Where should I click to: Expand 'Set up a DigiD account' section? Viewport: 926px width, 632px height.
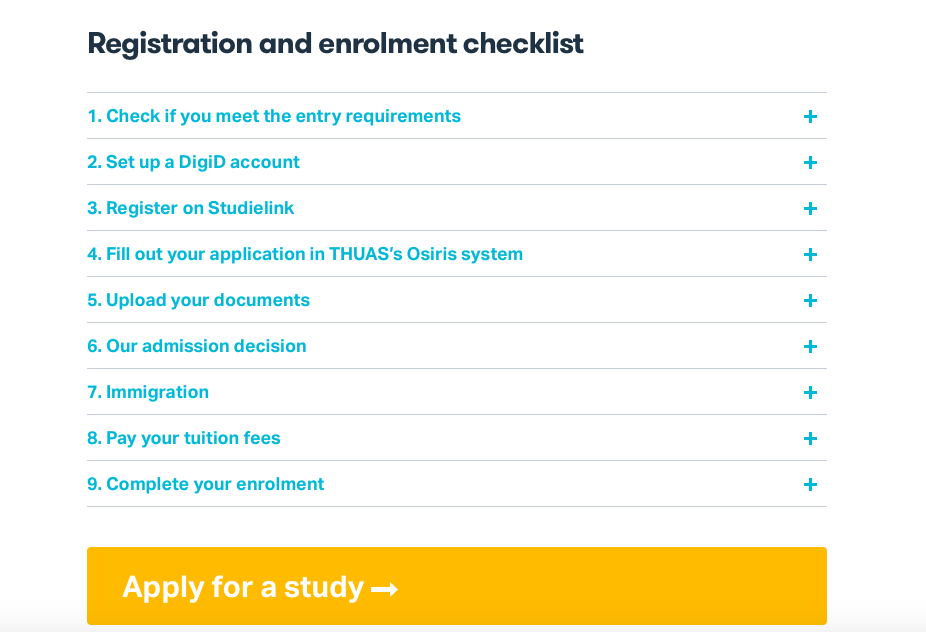pos(457,162)
